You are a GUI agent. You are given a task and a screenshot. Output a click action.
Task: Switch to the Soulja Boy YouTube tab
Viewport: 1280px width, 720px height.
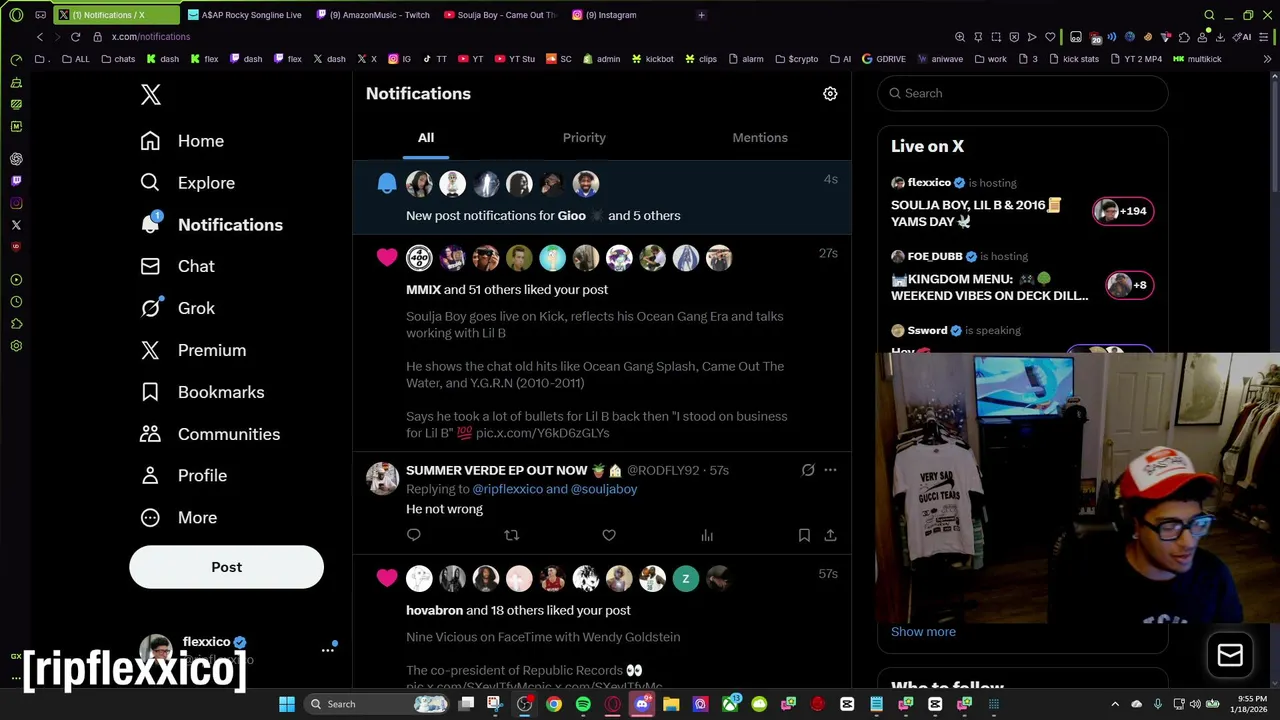tap(500, 15)
